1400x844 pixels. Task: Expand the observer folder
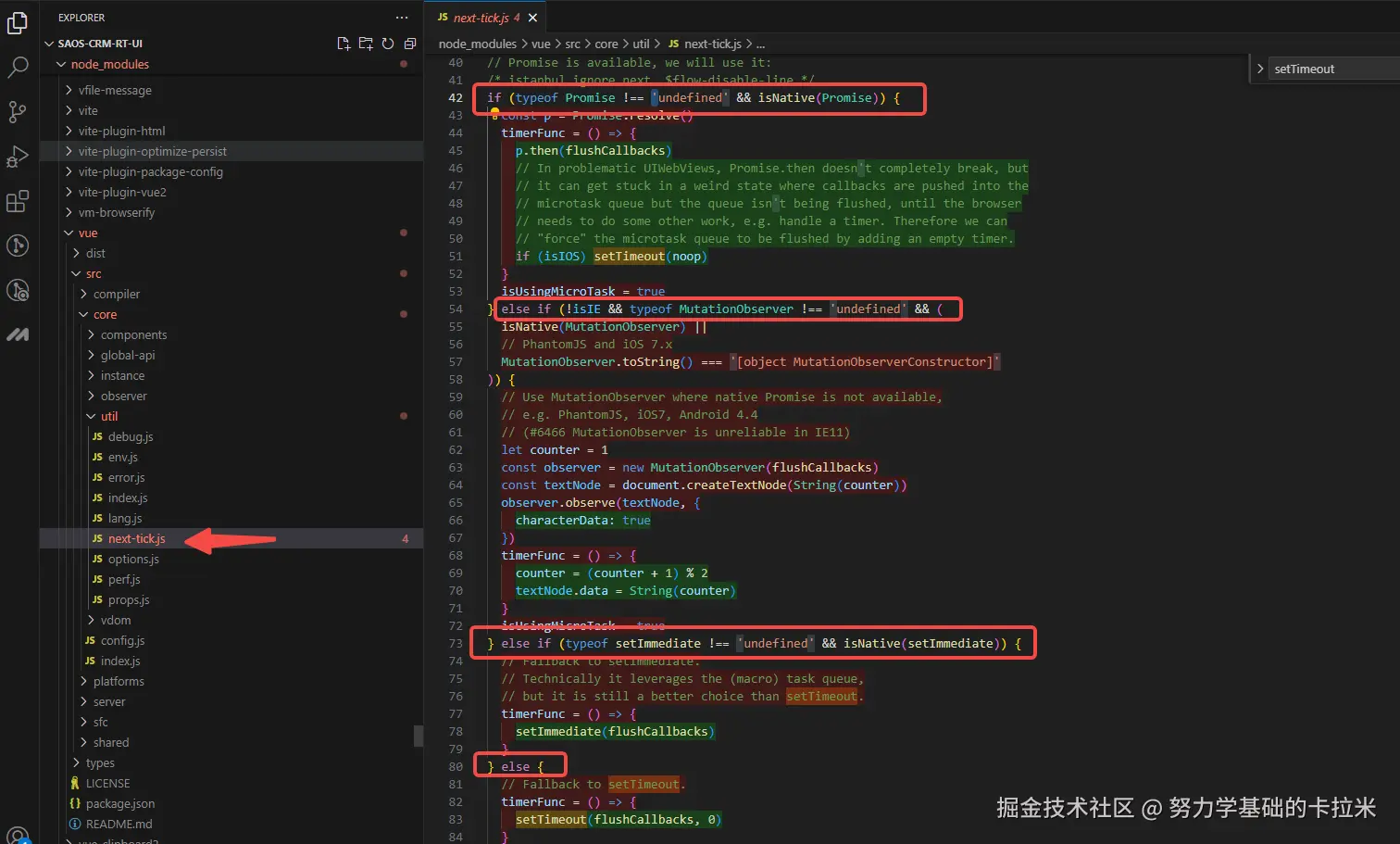pos(231,396)
